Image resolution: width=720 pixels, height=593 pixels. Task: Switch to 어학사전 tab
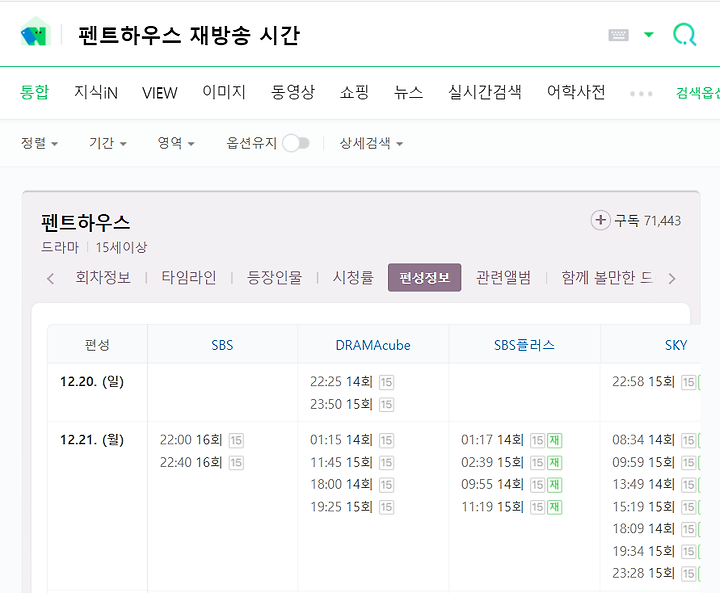pos(576,92)
